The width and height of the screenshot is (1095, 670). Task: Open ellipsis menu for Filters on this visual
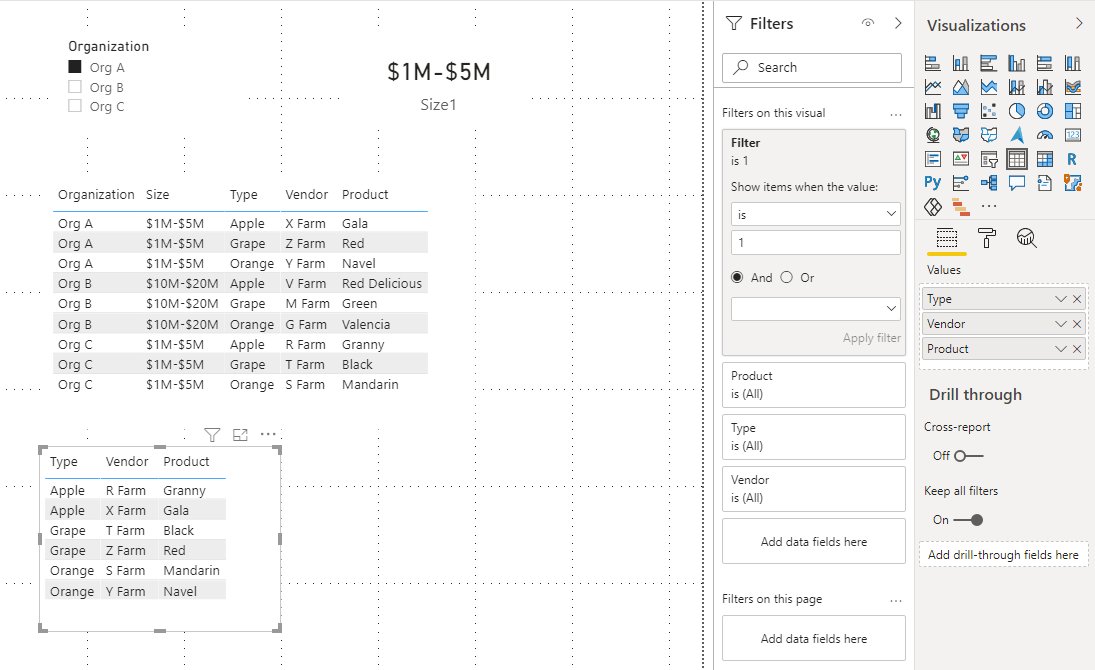click(x=896, y=114)
